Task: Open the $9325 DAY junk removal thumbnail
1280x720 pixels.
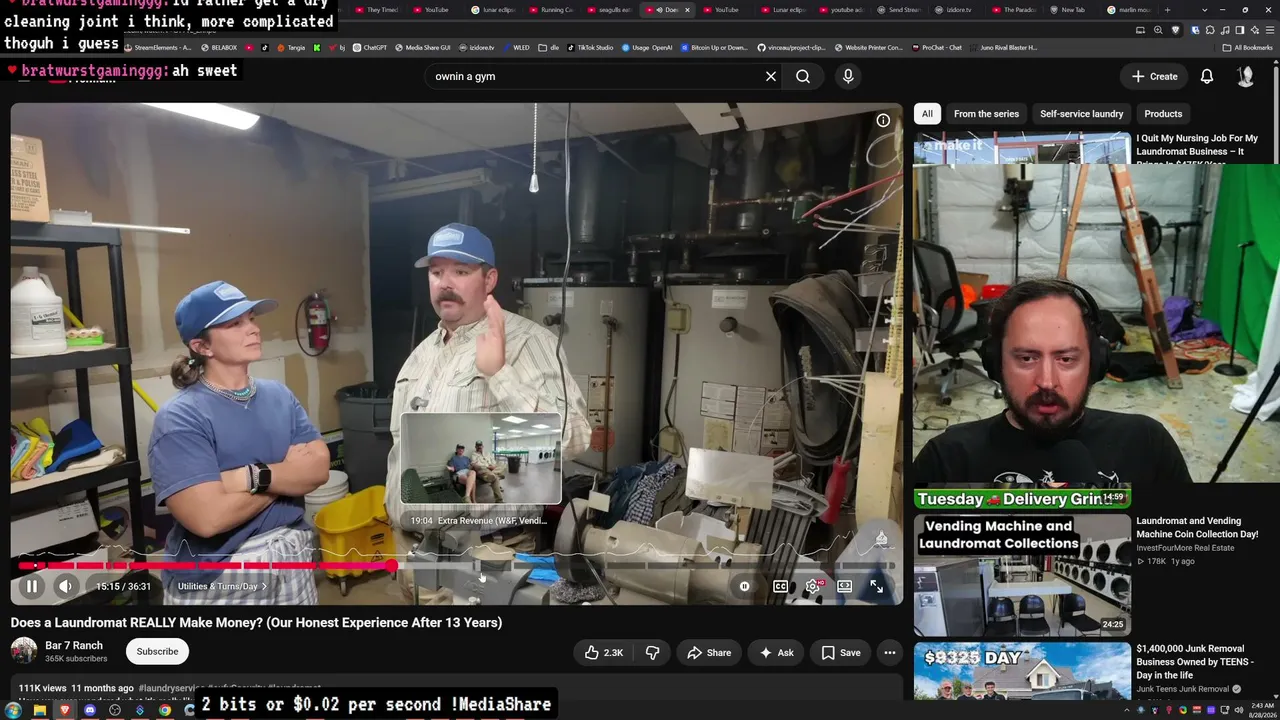Action: click(x=1022, y=672)
